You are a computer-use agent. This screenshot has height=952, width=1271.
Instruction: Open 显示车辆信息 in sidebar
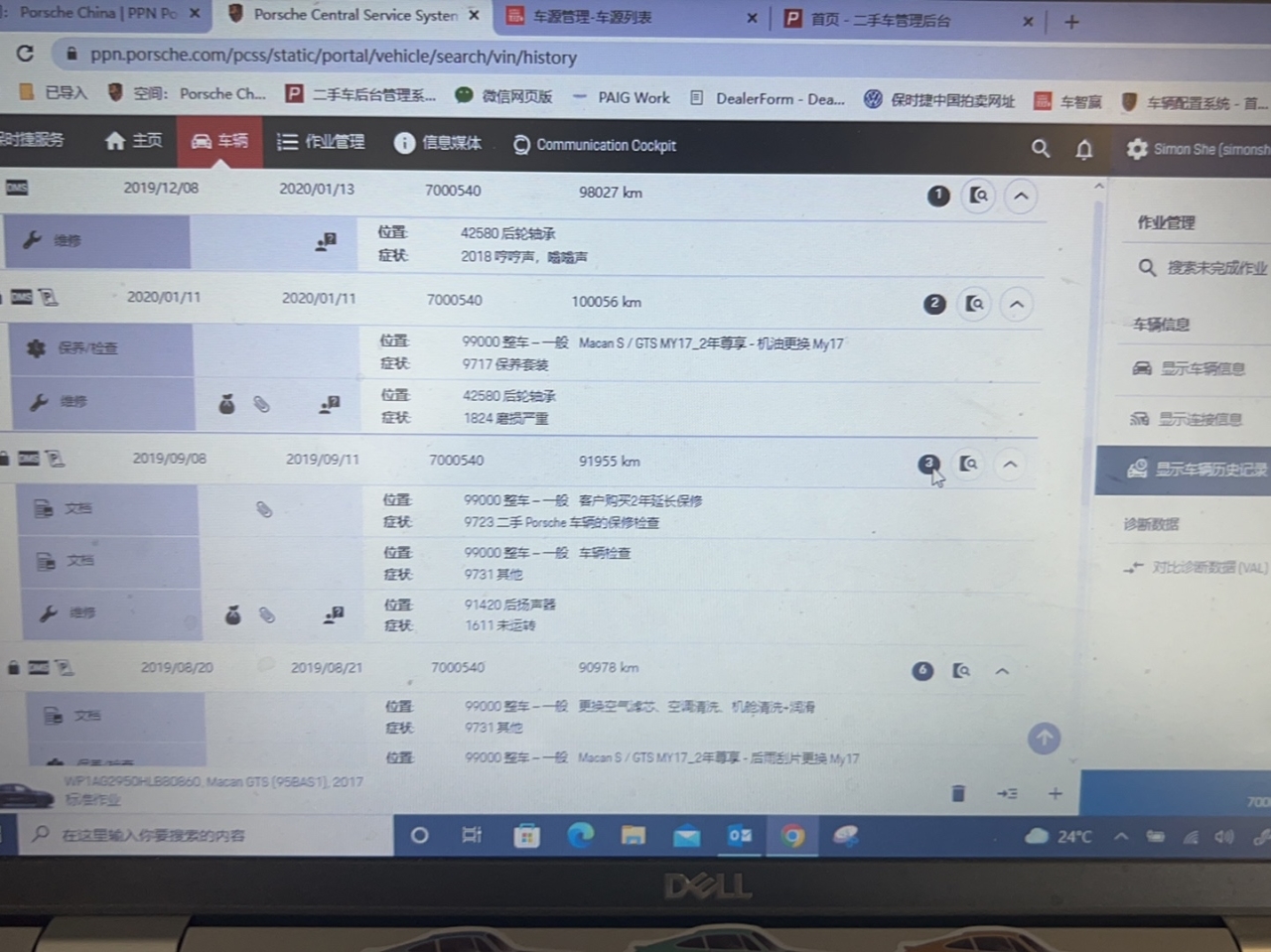tap(1189, 368)
